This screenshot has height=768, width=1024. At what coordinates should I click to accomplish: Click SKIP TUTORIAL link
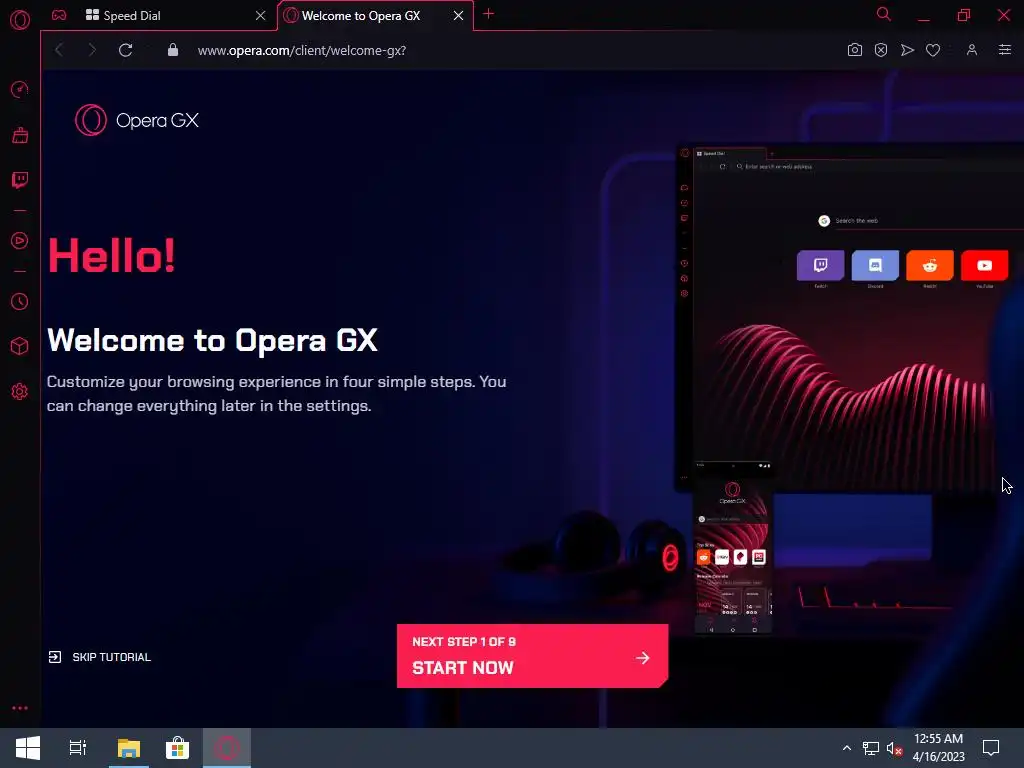(100, 657)
